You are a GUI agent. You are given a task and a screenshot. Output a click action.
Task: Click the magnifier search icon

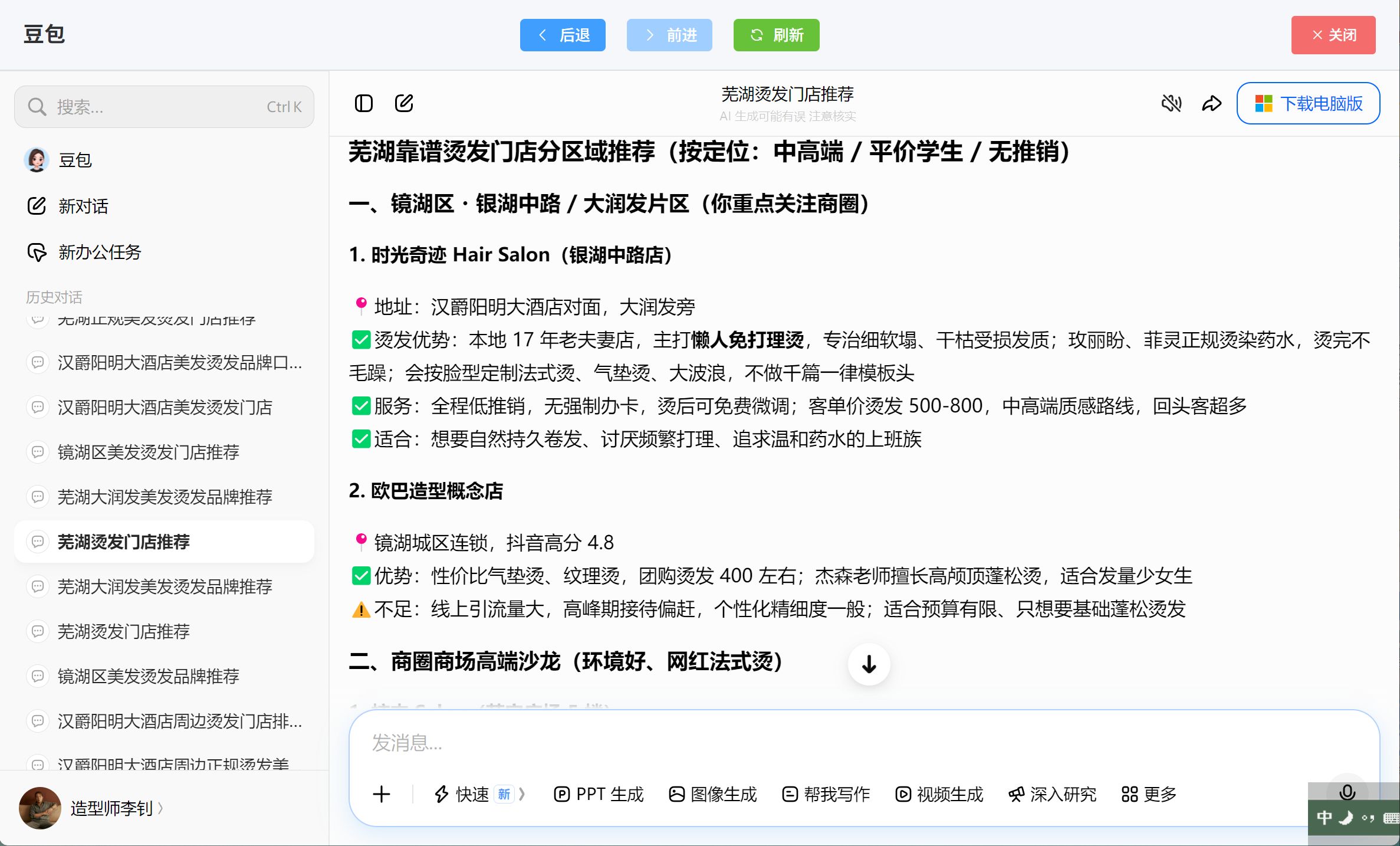37,107
